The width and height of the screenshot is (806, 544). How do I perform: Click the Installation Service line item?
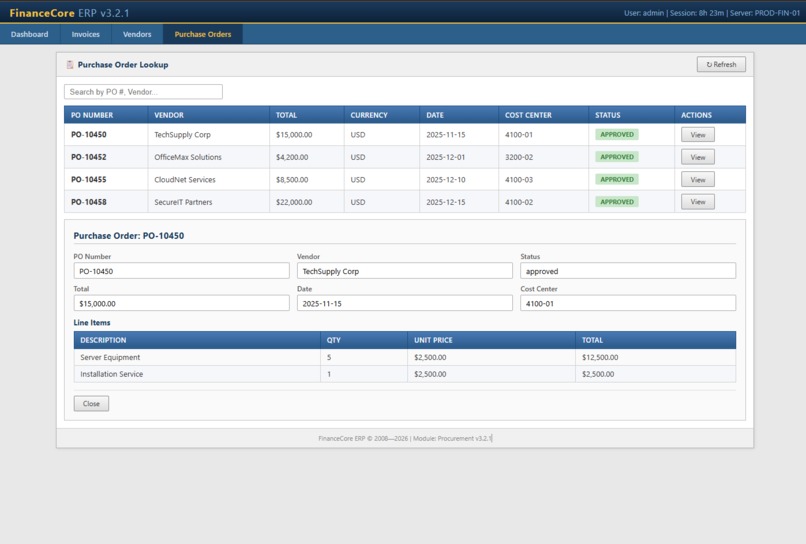click(112, 374)
